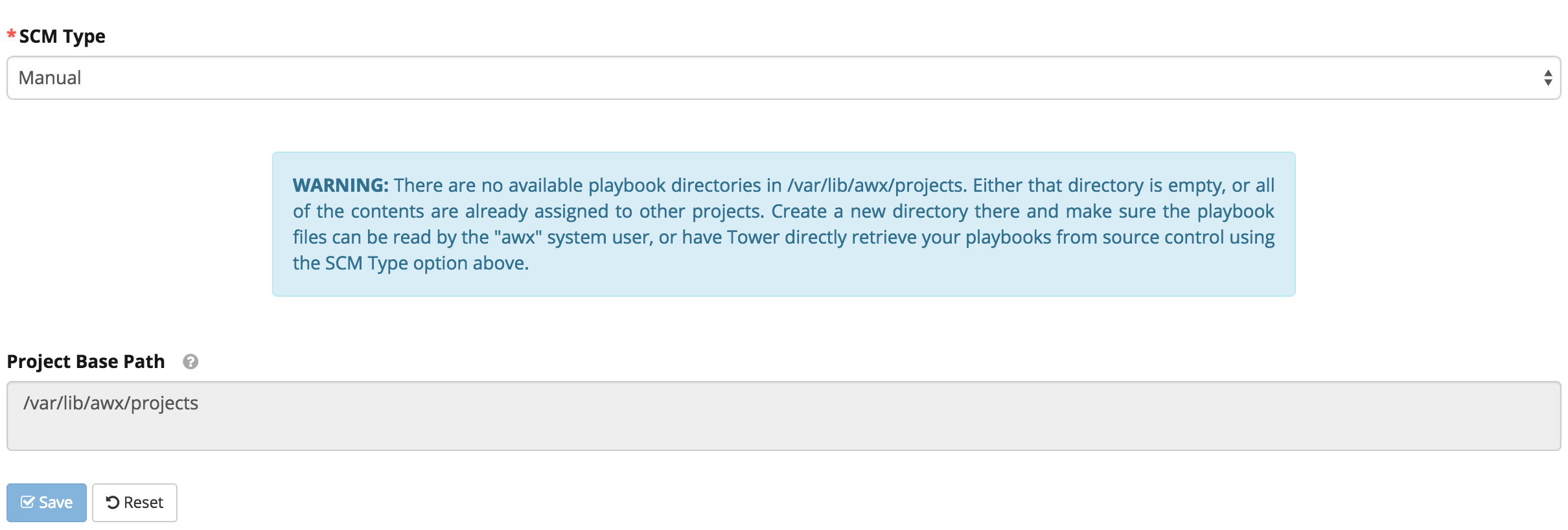The width and height of the screenshot is (1568, 530).
Task: Select the "Manual" value text in SCM Type
Action: (x=50, y=78)
